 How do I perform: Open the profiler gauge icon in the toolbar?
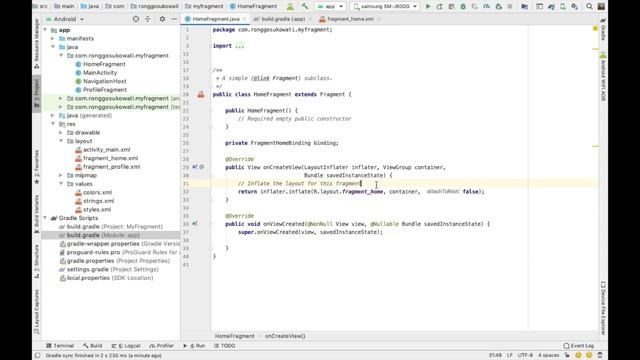(x=487, y=7)
